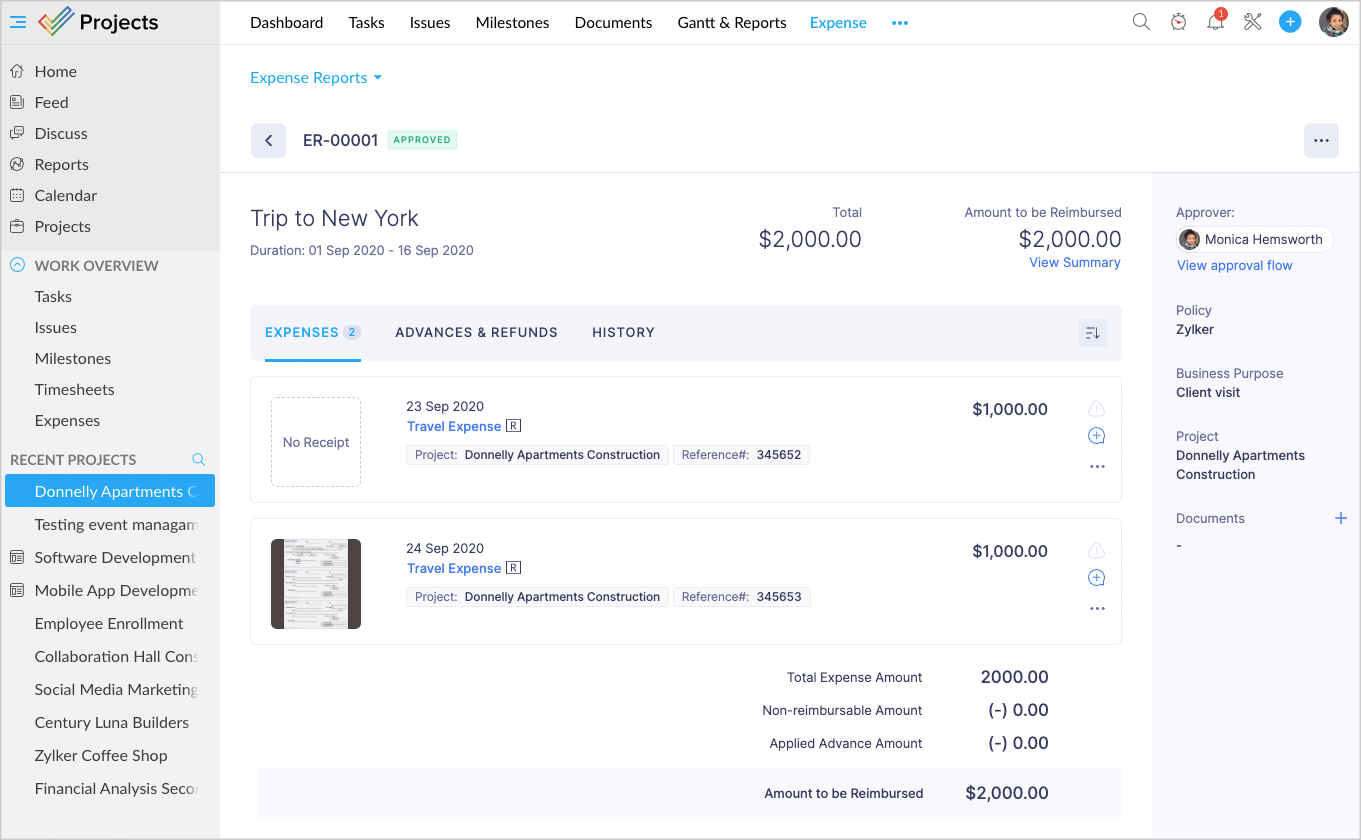The width and height of the screenshot is (1361, 840).
Task: Open the tools settings icon
Action: pyautogui.click(x=1252, y=22)
